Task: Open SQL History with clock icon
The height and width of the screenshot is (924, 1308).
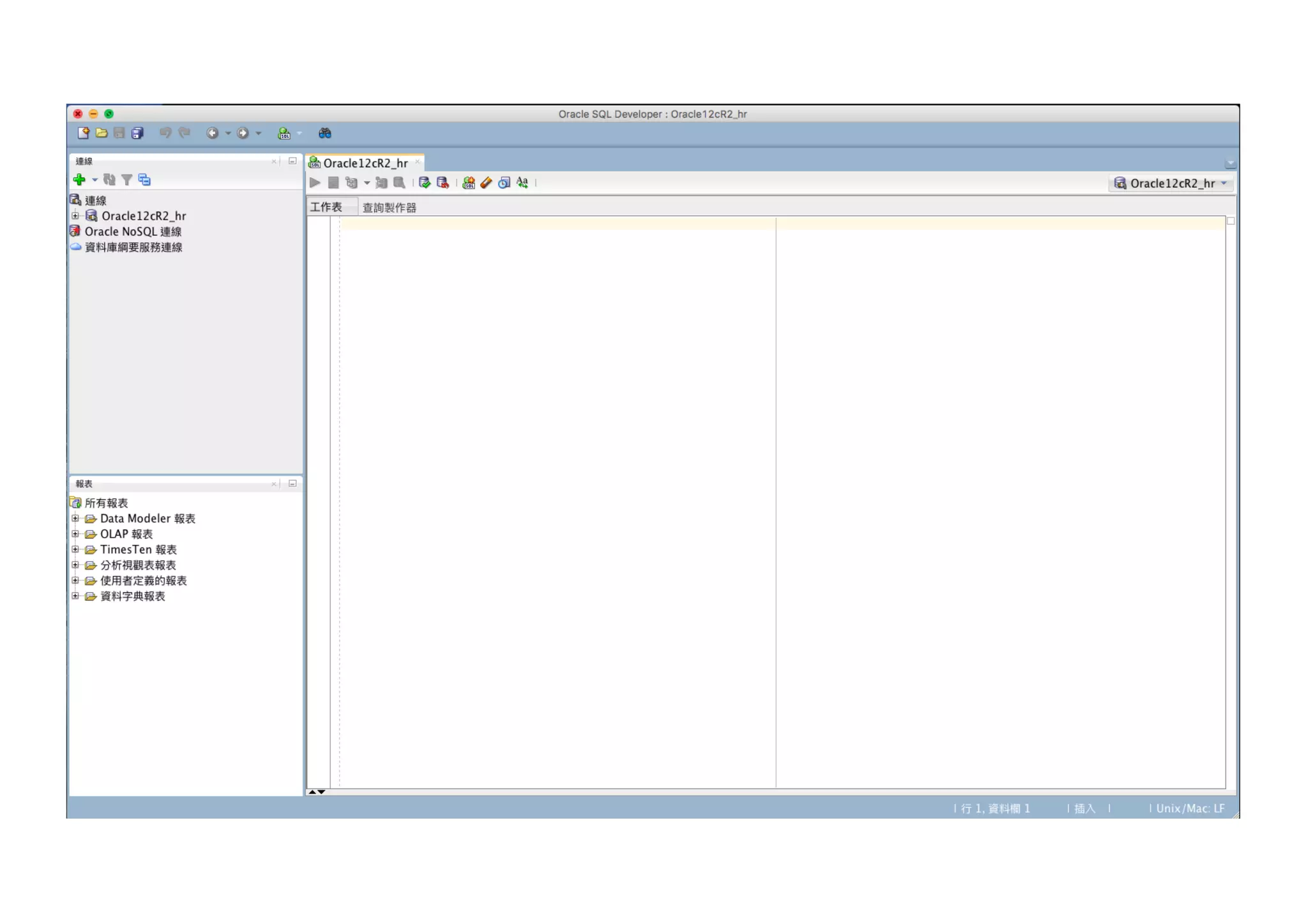Action: pyautogui.click(x=504, y=183)
